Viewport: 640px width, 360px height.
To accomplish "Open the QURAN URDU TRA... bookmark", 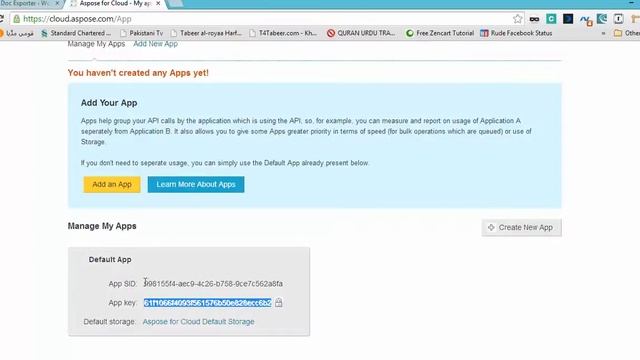I will [361, 33].
